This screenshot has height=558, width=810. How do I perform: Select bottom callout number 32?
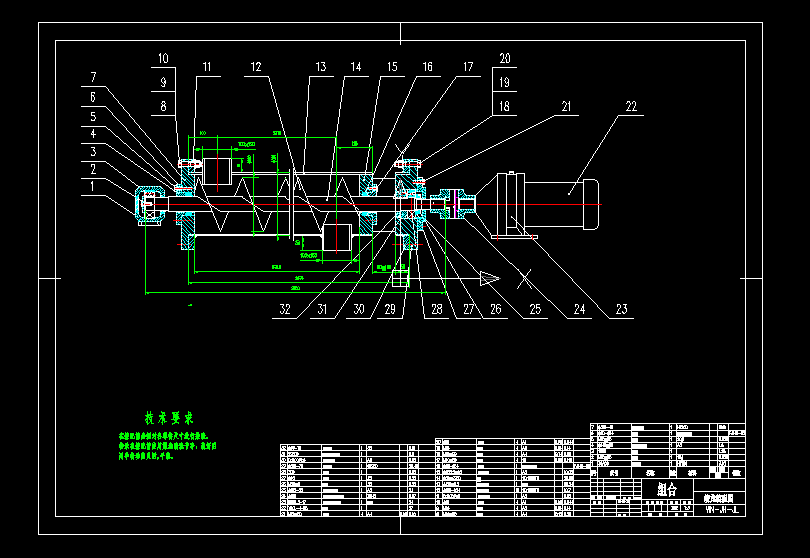click(285, 309)
